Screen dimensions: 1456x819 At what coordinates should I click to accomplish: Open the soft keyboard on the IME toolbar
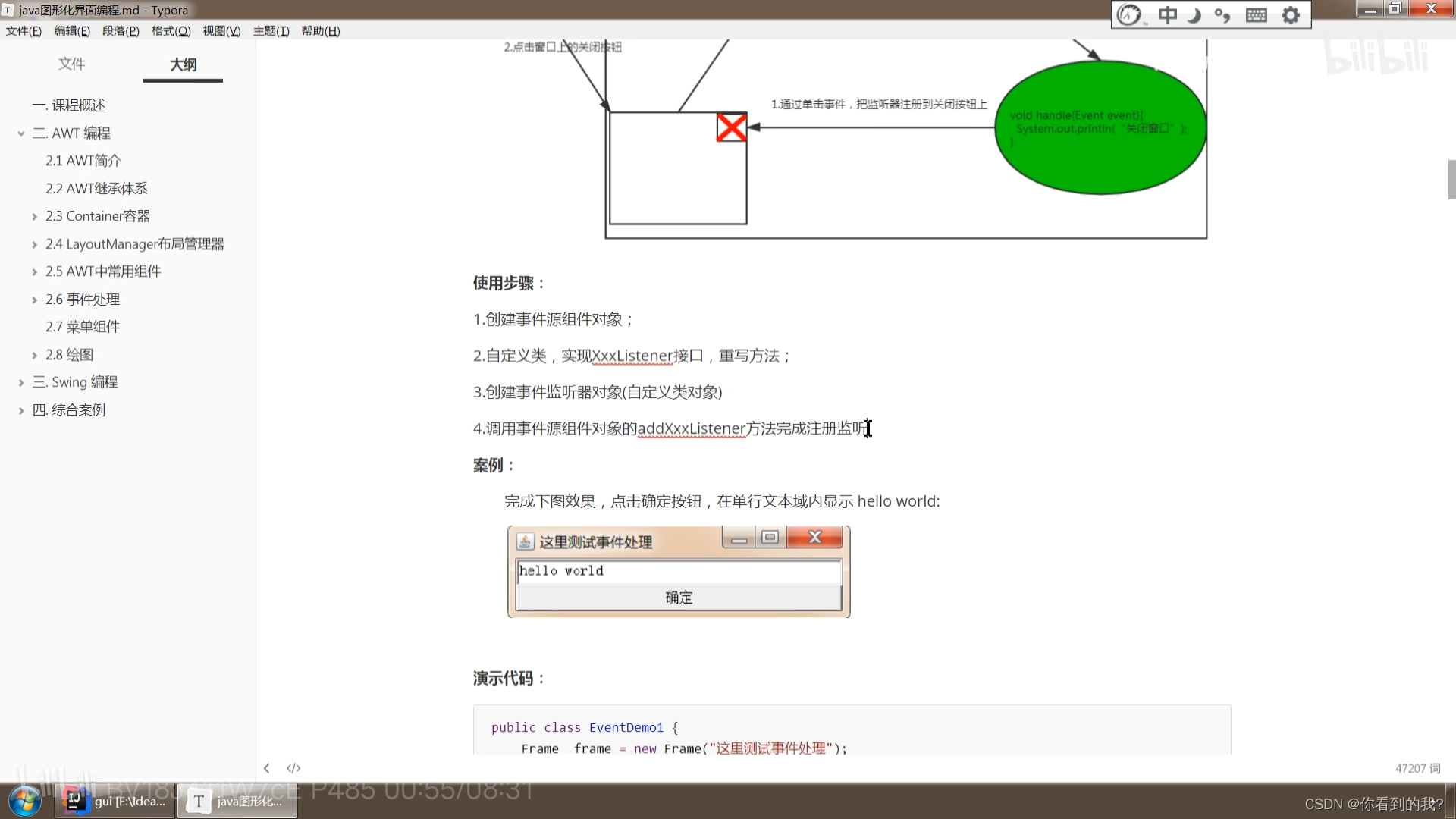tap(1255, 14)
